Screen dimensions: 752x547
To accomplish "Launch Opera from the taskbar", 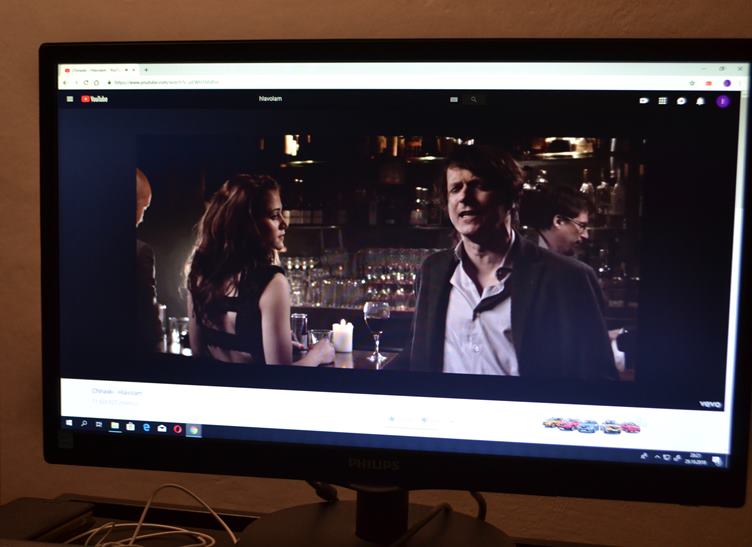I will [177, 429].
